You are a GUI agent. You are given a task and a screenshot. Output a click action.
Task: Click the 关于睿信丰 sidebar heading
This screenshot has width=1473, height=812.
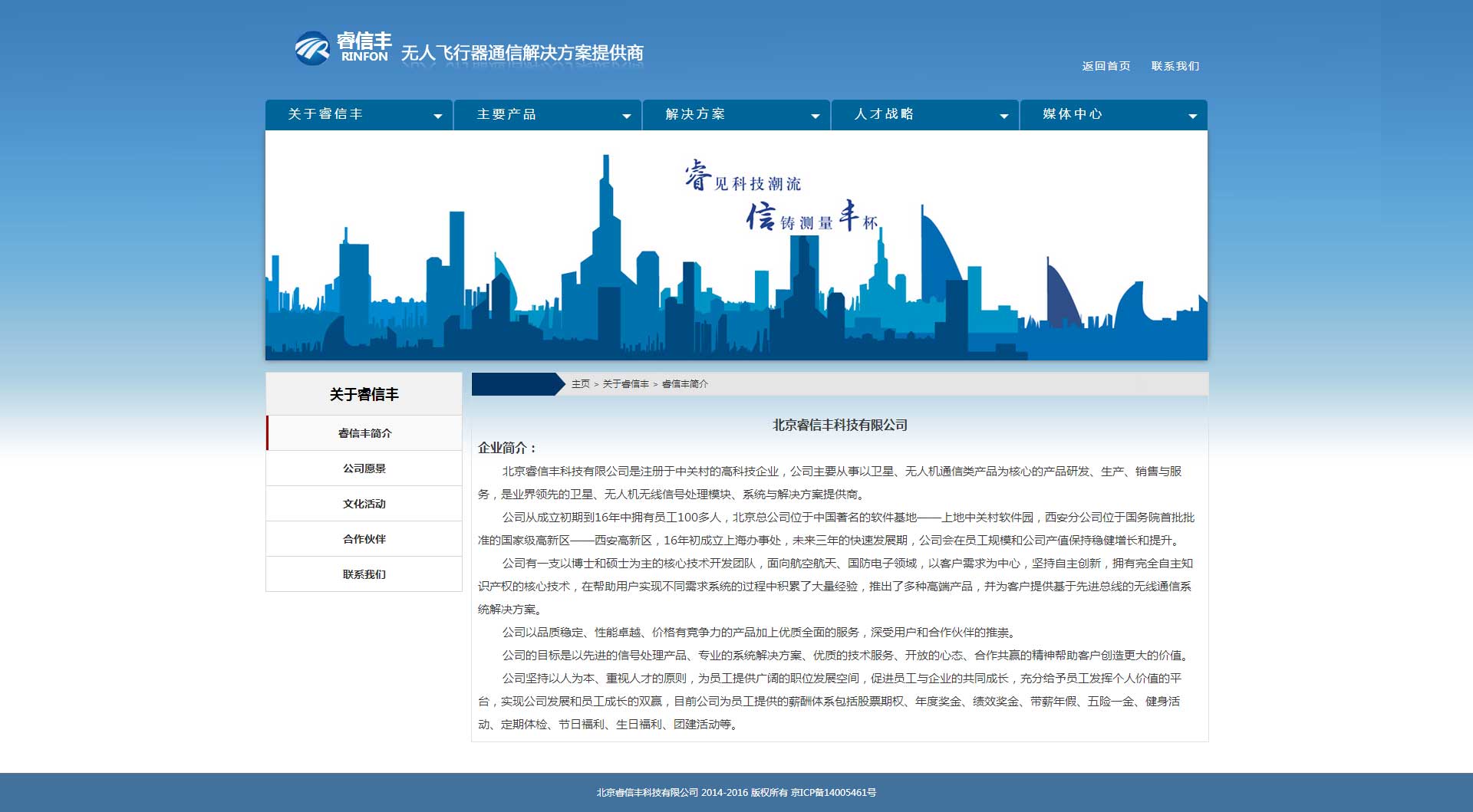tap(364, 394)
